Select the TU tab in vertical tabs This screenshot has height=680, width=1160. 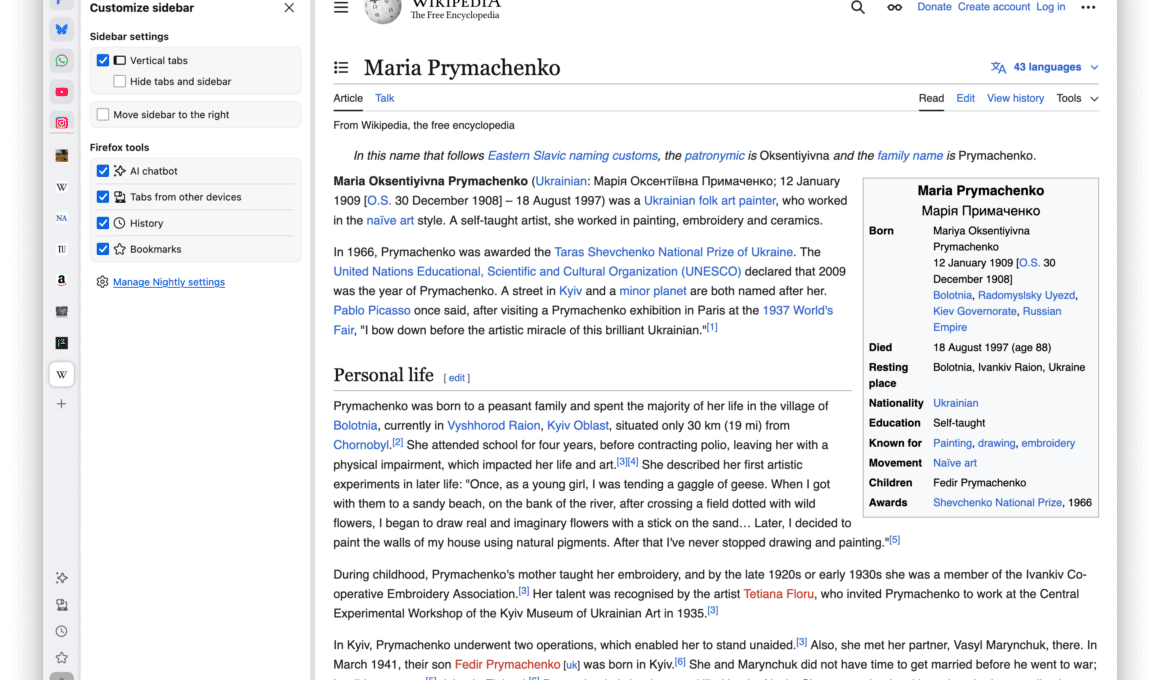[61, 249]
